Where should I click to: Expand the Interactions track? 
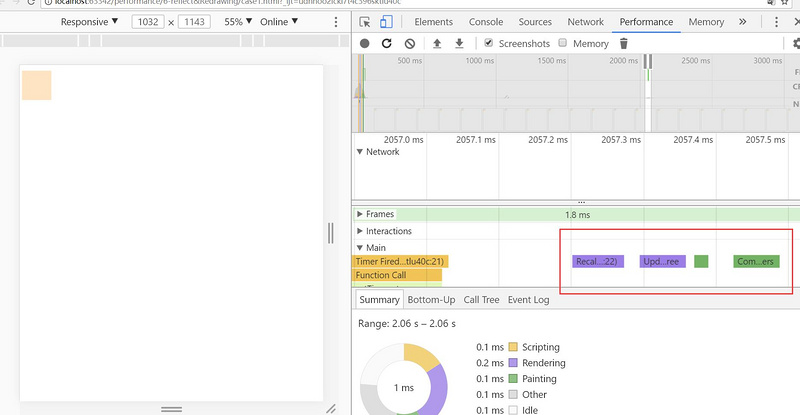[x=361, y=231]
